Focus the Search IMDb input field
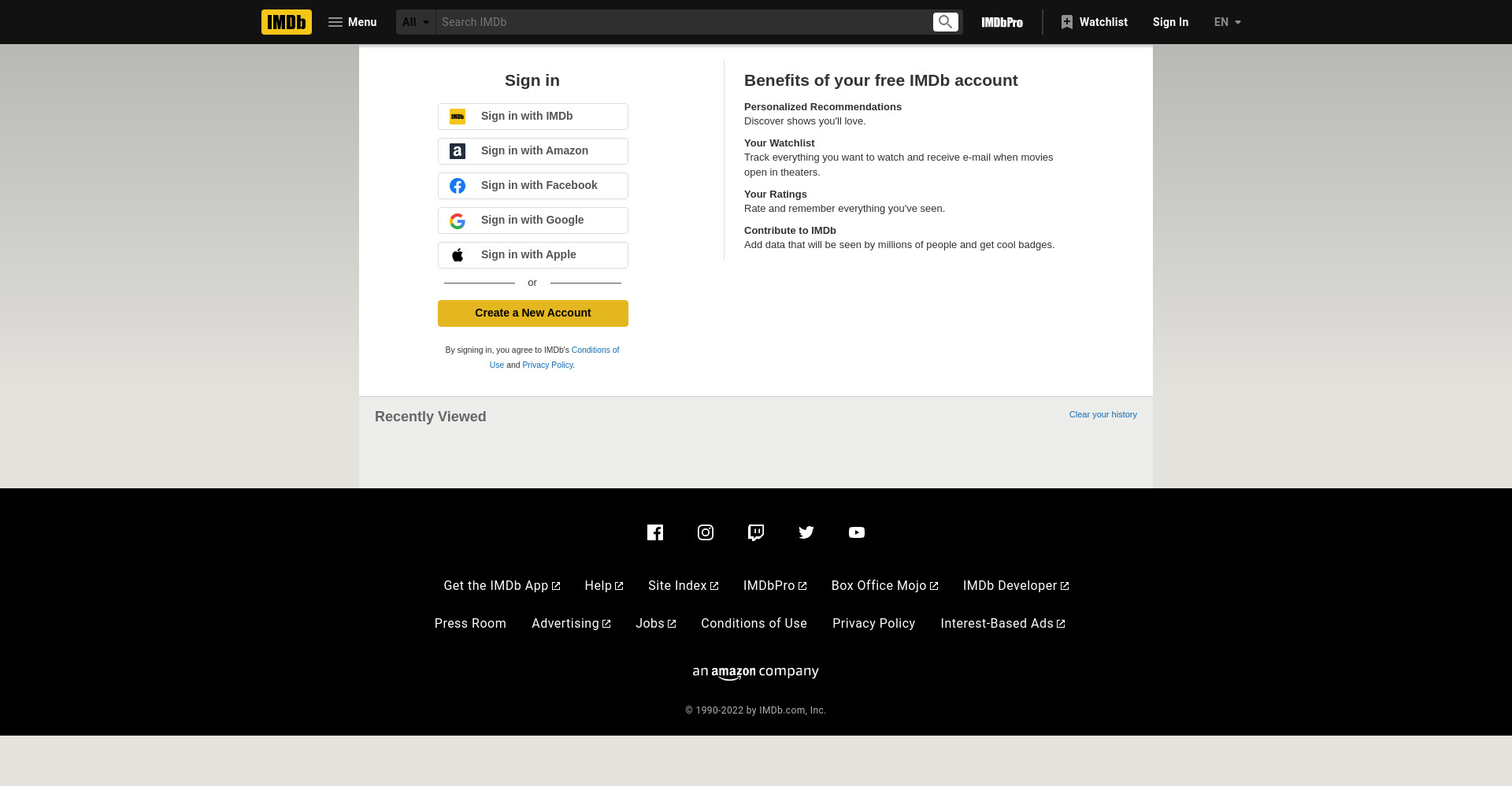 tap(684, 22)
